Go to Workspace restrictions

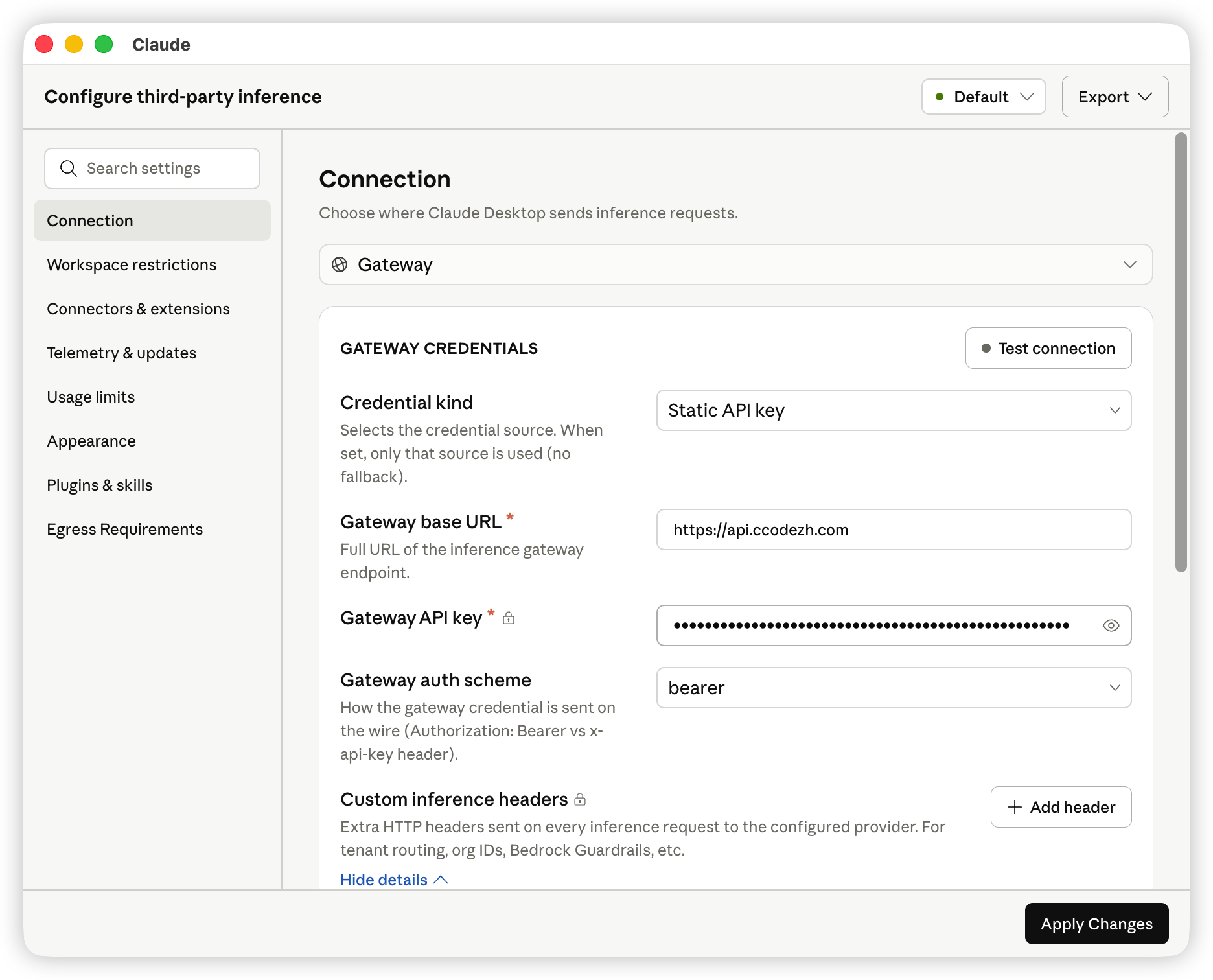(x=152, y=264)
